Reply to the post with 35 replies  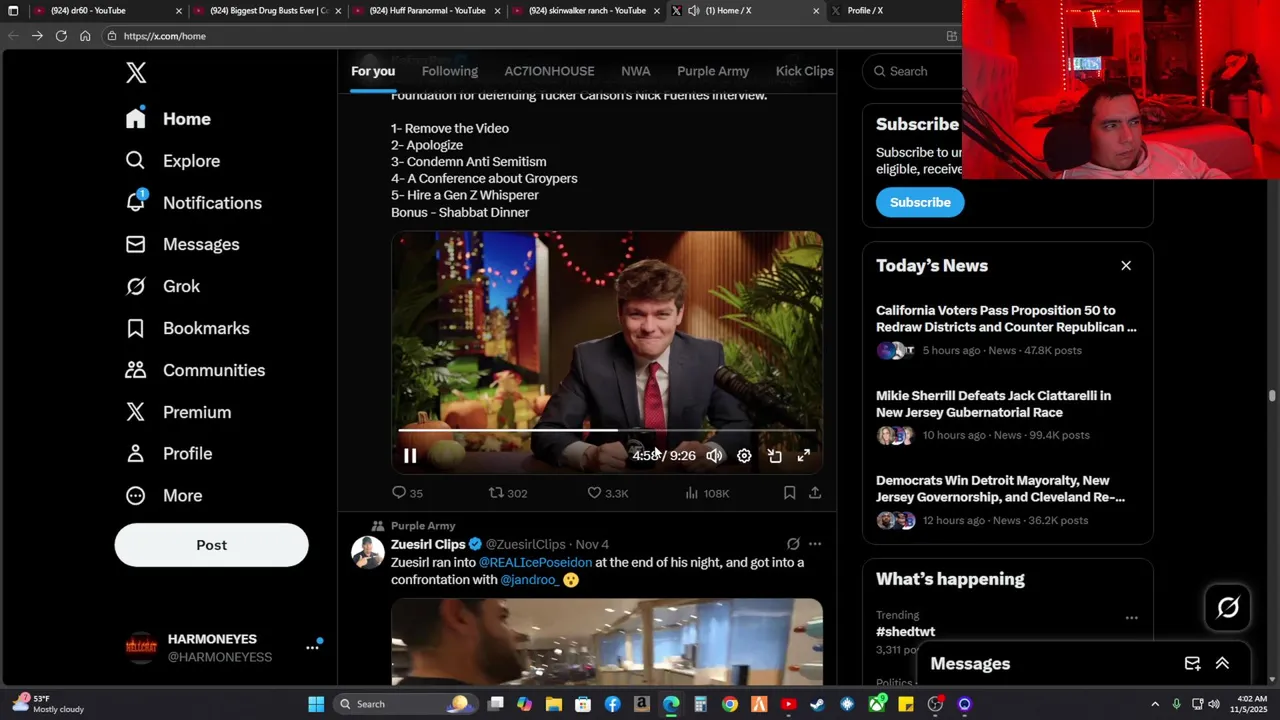pos(407,493)
